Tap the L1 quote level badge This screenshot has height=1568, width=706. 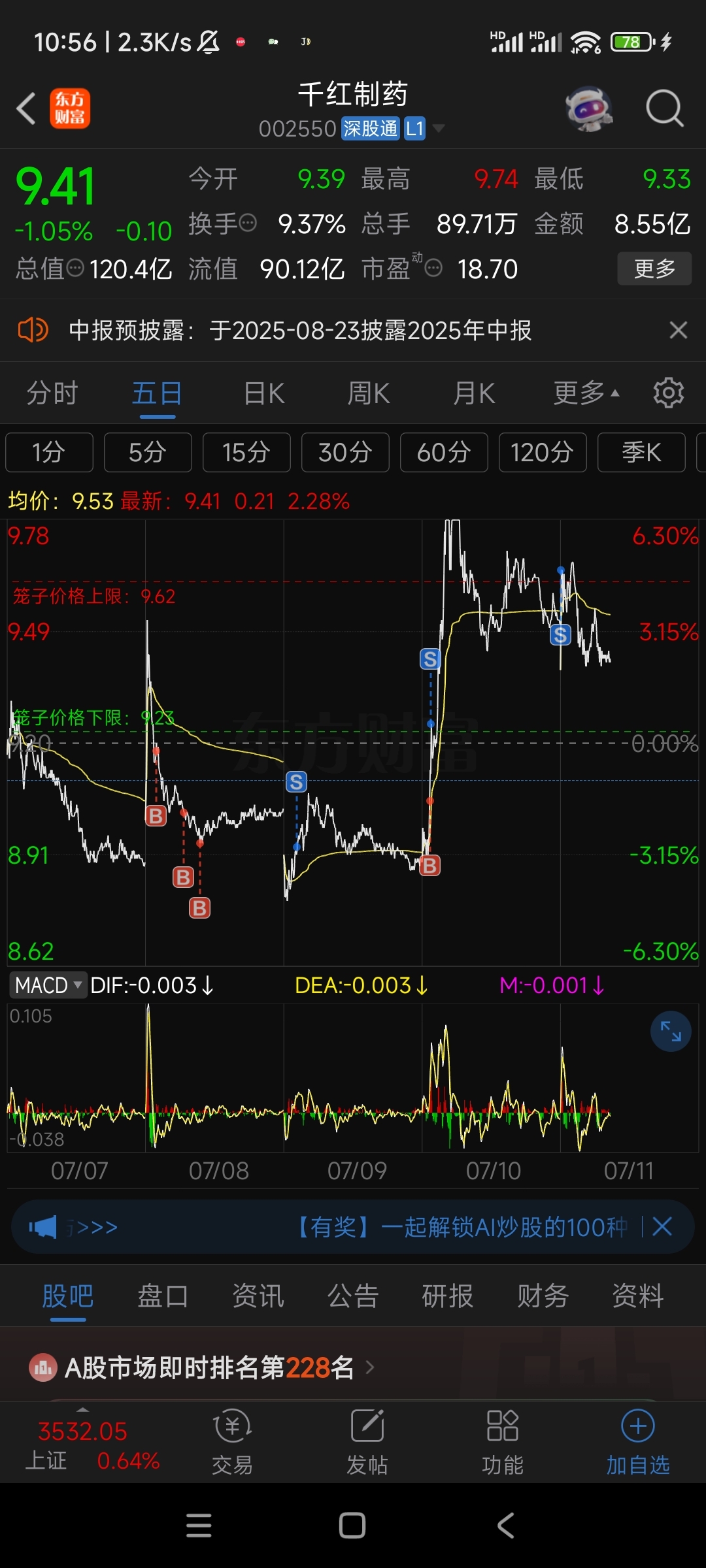414,128
